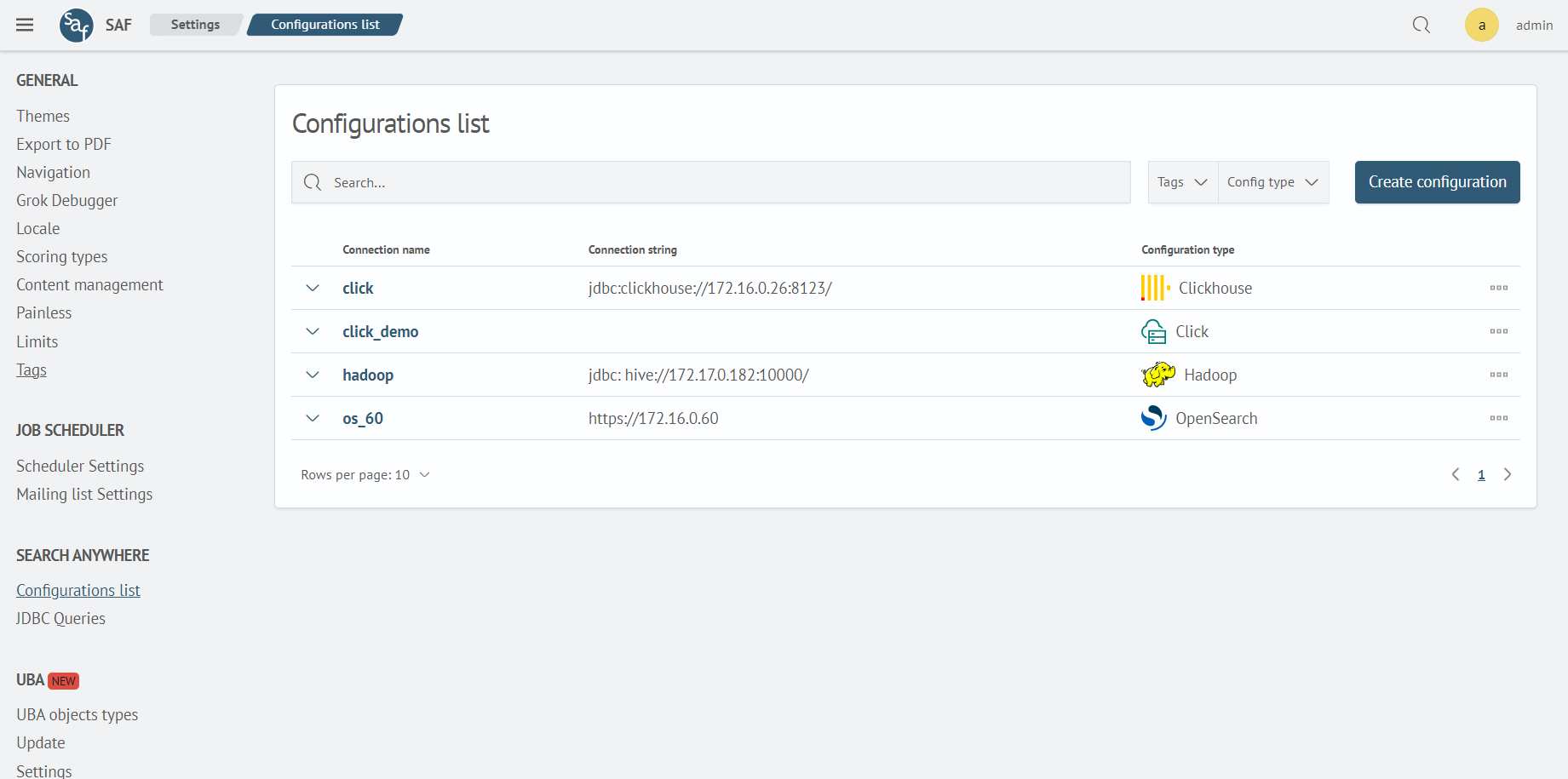Viewport: 1568px width, 779px height.
Task: Click the SAF logo icon
Action: tap(76, 25)
